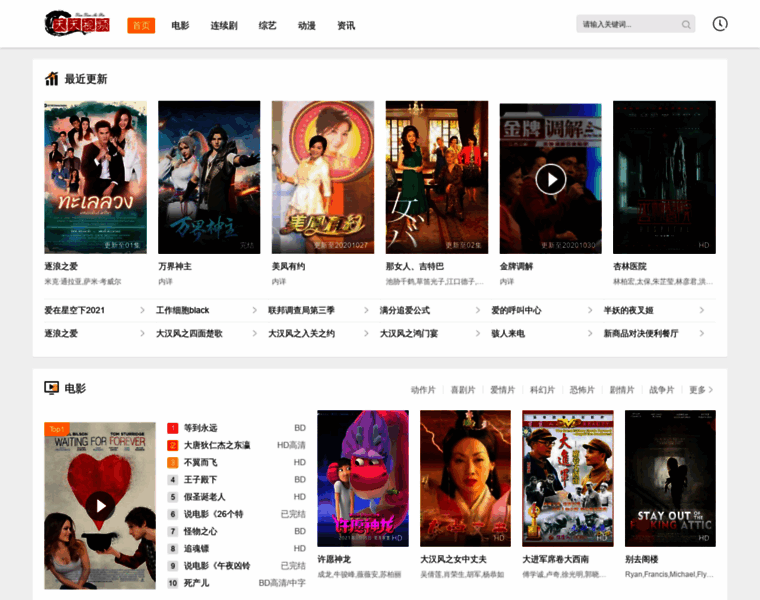Screen dimensions: 760x600
Task: Open the 逐浪之爱 poster thumbnail
Action: click(95, 177)
